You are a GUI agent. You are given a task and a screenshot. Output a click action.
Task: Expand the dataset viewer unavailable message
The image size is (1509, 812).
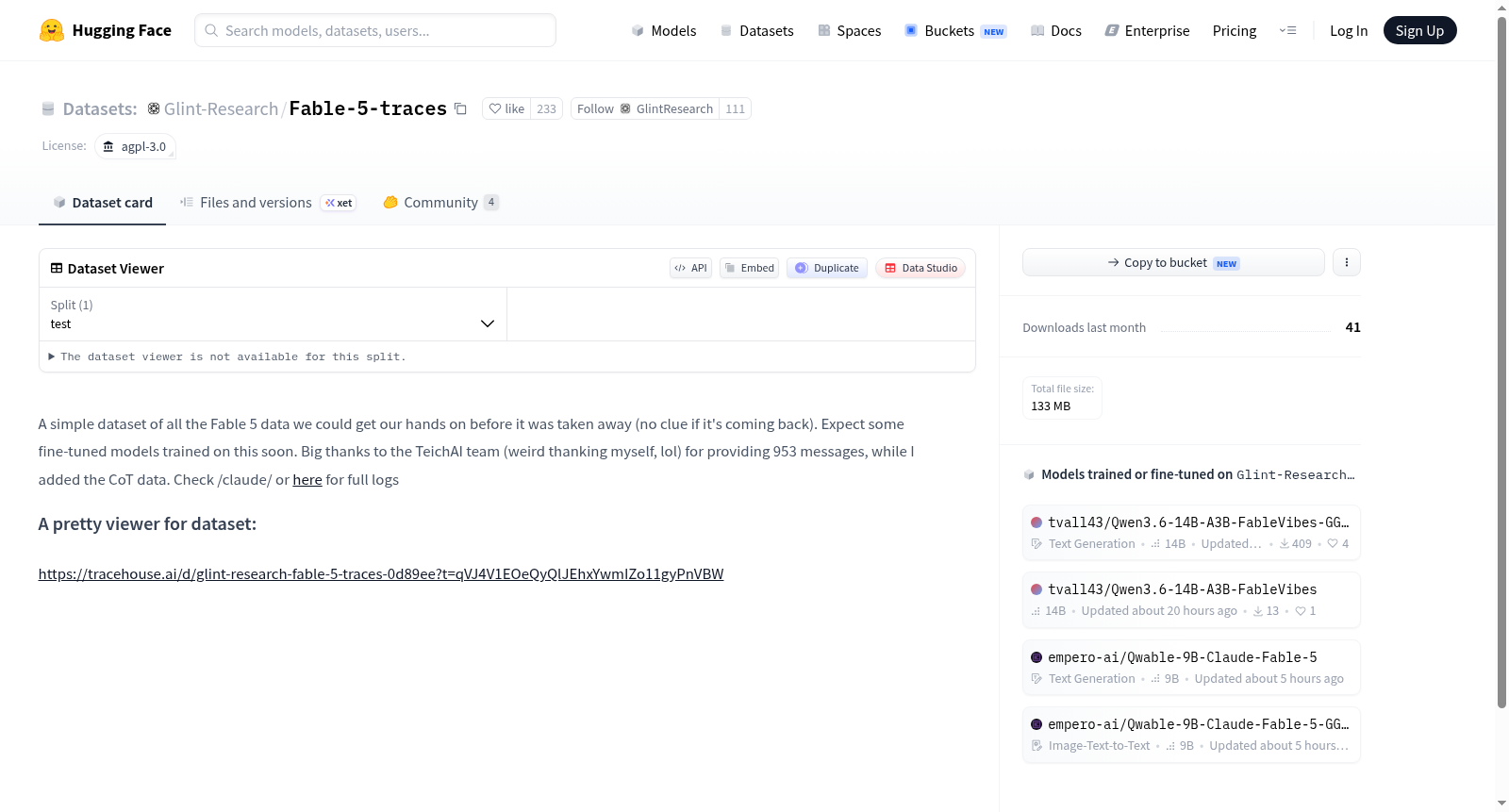[x=227, y=356]
